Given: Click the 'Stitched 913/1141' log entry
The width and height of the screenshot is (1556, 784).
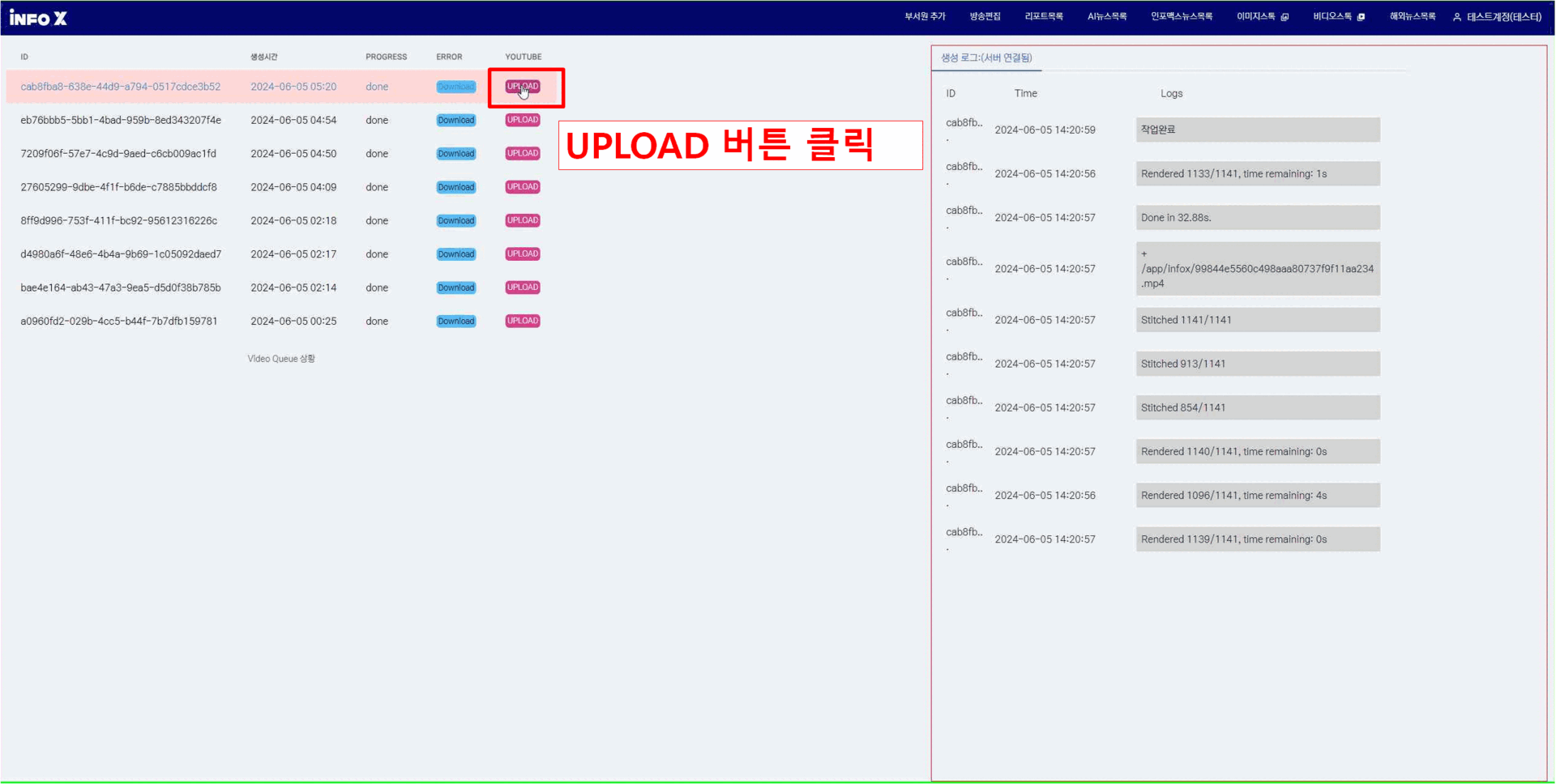Looking at the screenshot, I should click(x=1258, y=364).
